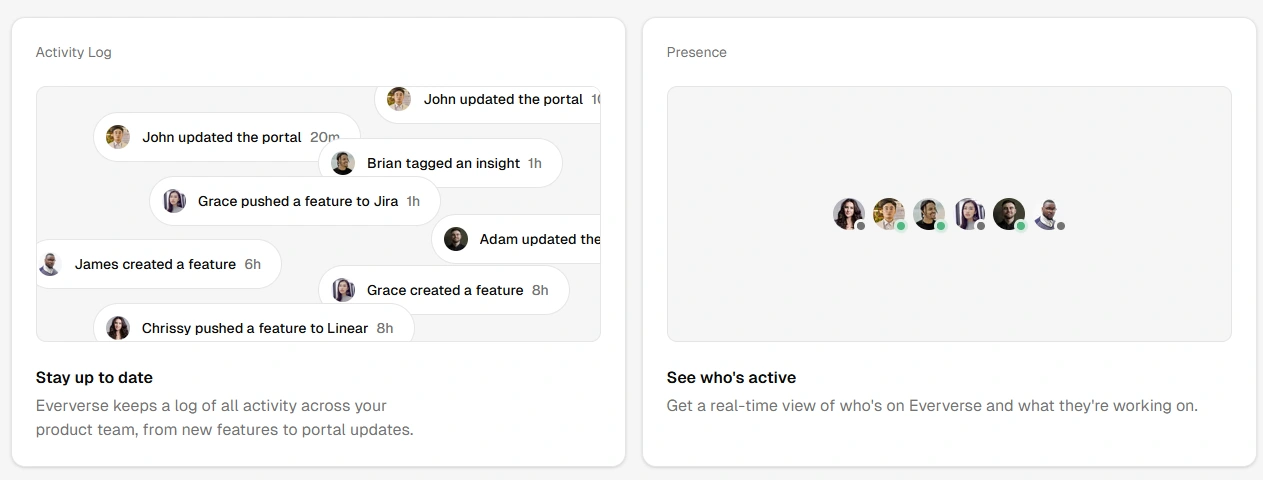Click the 'Stay up to date' heading
Image resolution: width=1263 pixels, height=480 pixels.
coord(94,378)
